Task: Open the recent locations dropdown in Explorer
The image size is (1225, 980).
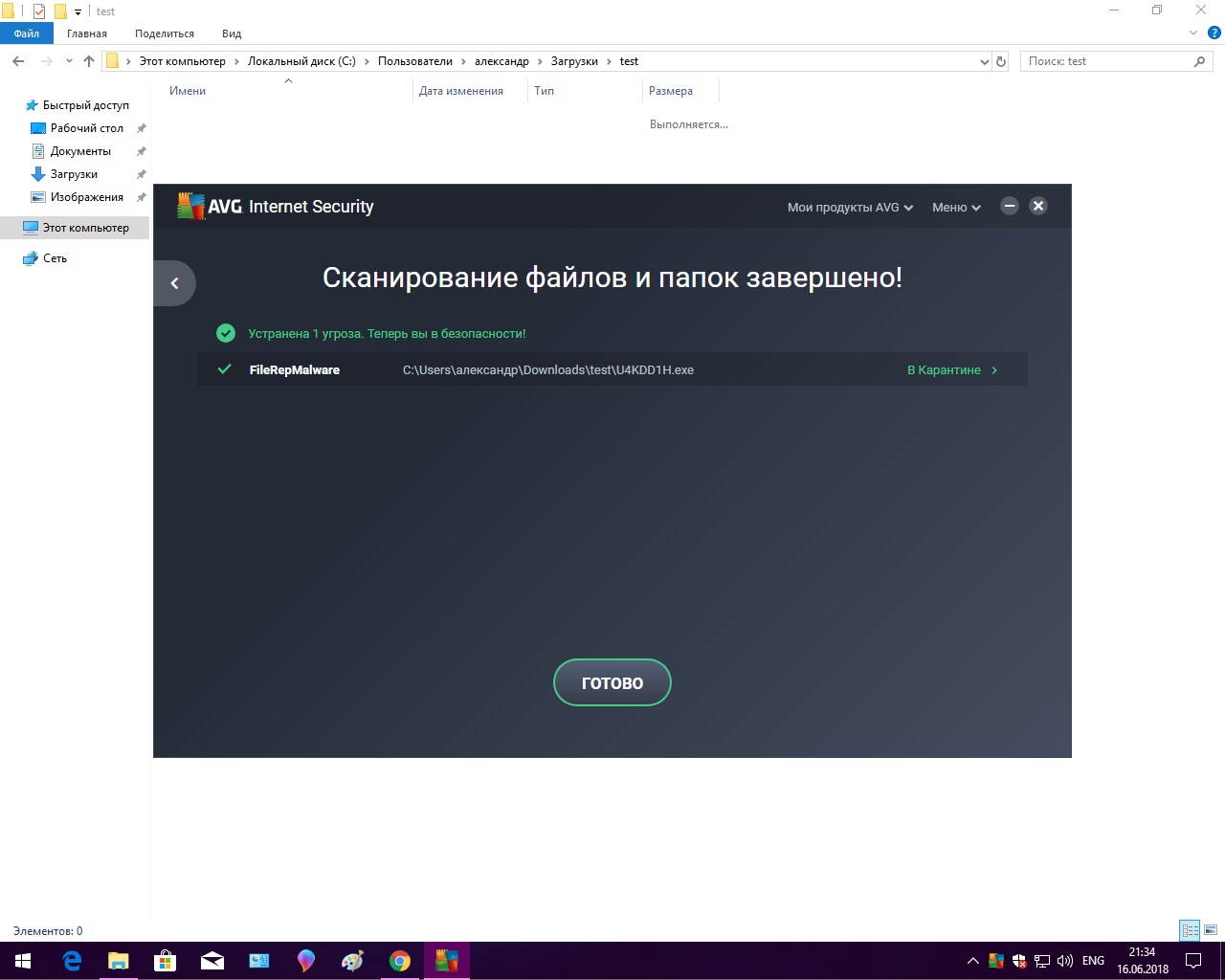Action: click(69, 61)
